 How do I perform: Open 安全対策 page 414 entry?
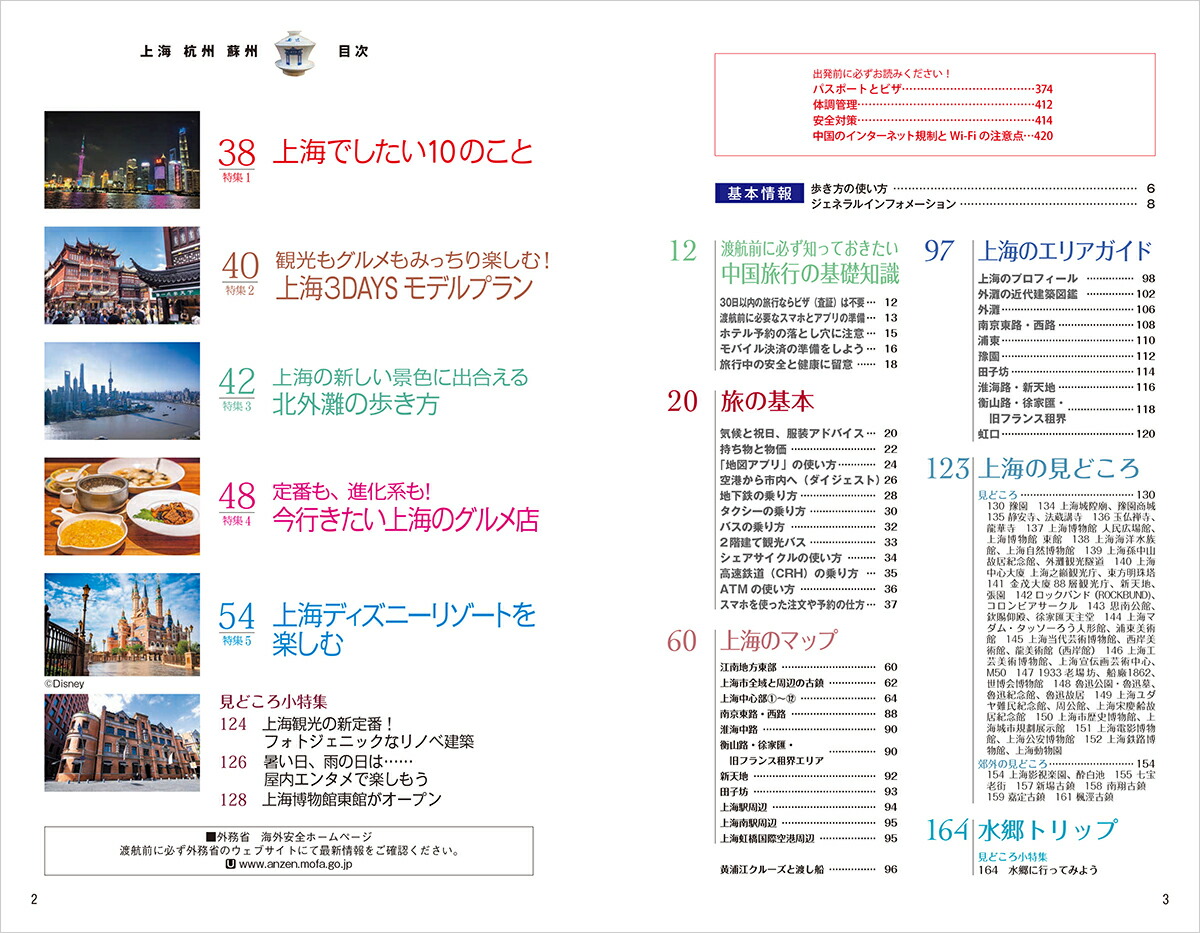[x=933, y=120]
